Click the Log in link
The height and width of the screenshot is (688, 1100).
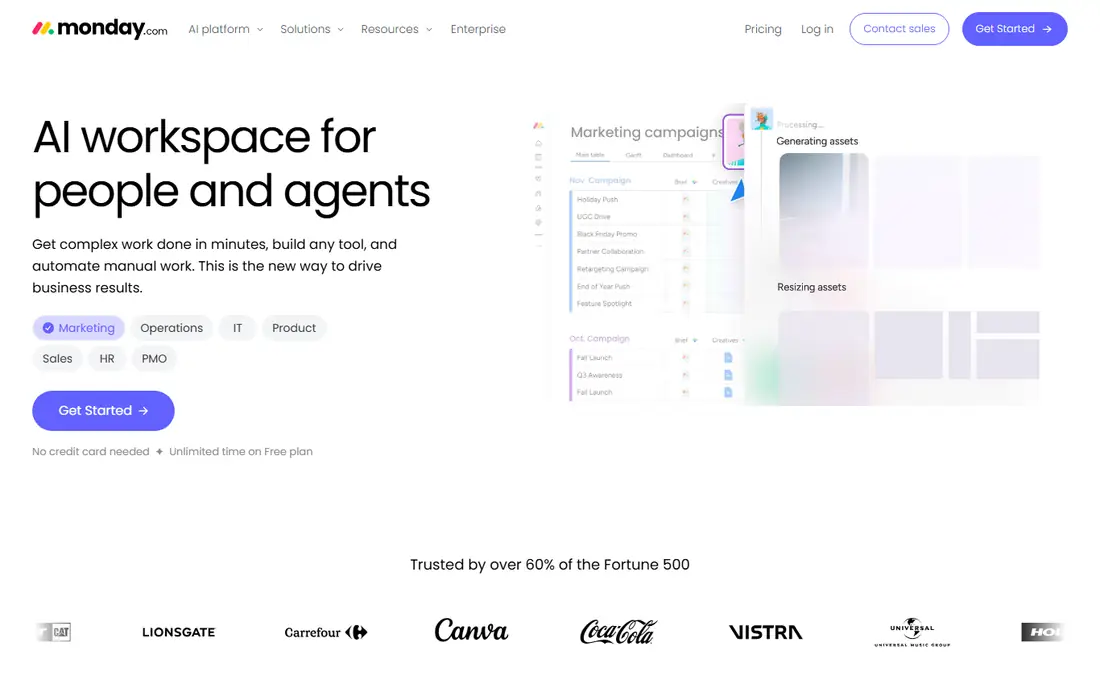(817, 29)
